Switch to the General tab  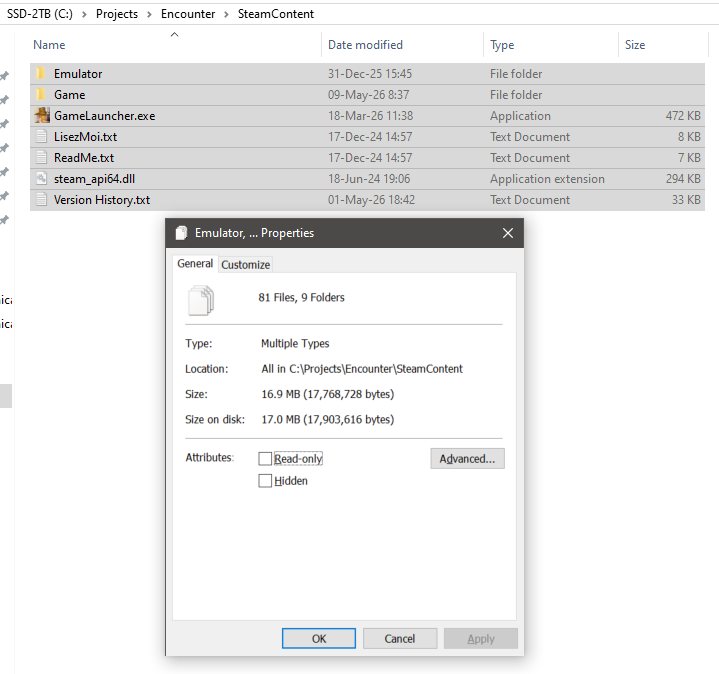pyautogui.click(x=195, y=264)
